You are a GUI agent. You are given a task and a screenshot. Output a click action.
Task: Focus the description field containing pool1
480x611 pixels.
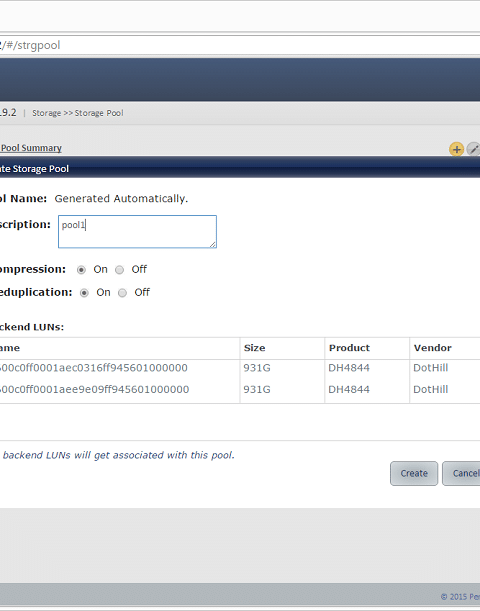pyautogui.click(x=137, y=231)
